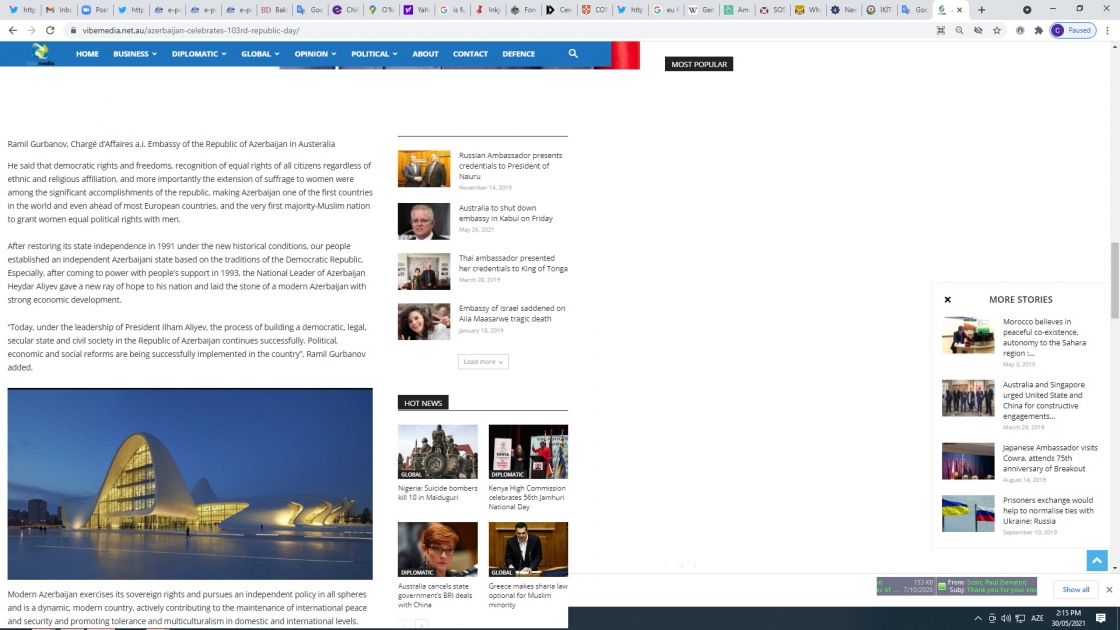1120x630 pixels.
Task: Expand the Opinion menu dropdown
Action: [315, 54]
